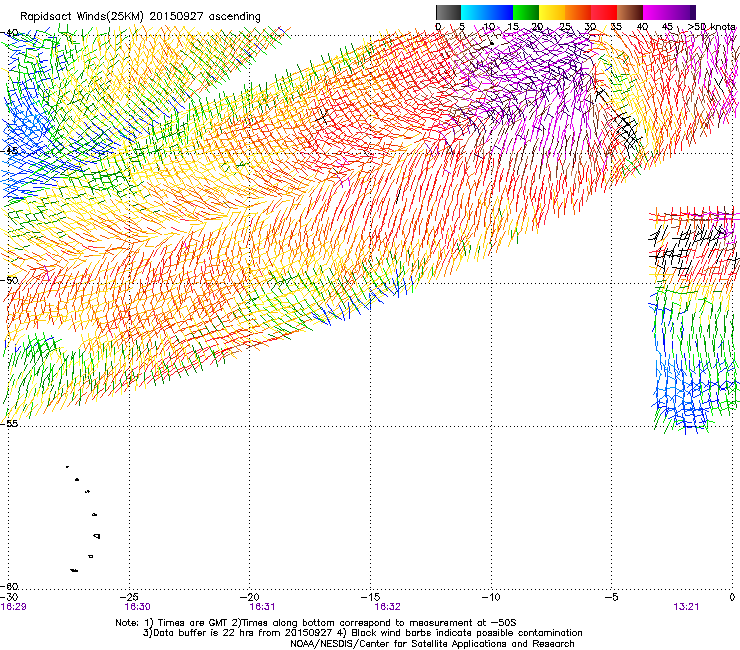The image size is (740, 650).
Task: Click the purple 16:30 time stamp
Action: click(137, 607)
